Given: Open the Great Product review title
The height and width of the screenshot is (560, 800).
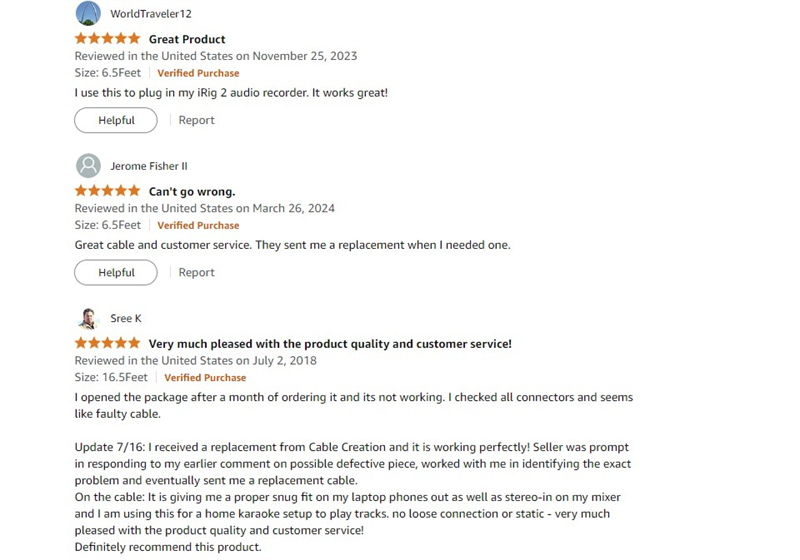Looking at the screenshot, I should [x=187, y=39].
